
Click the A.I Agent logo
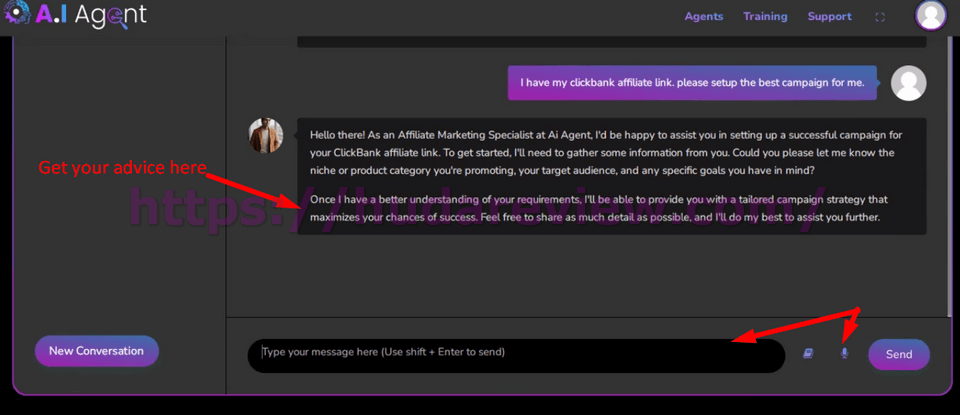coord(75,14)
